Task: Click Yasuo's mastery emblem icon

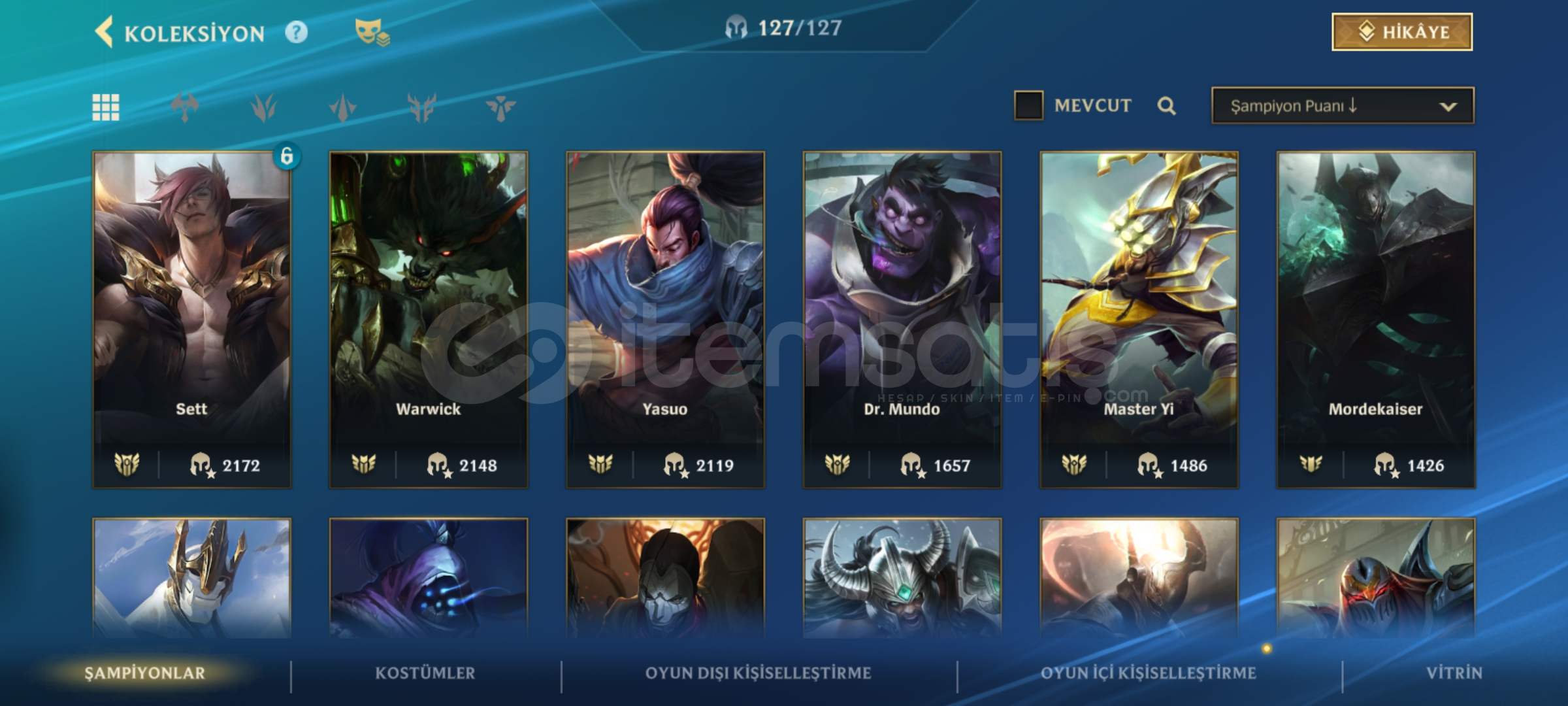Action: pos(600,465)
